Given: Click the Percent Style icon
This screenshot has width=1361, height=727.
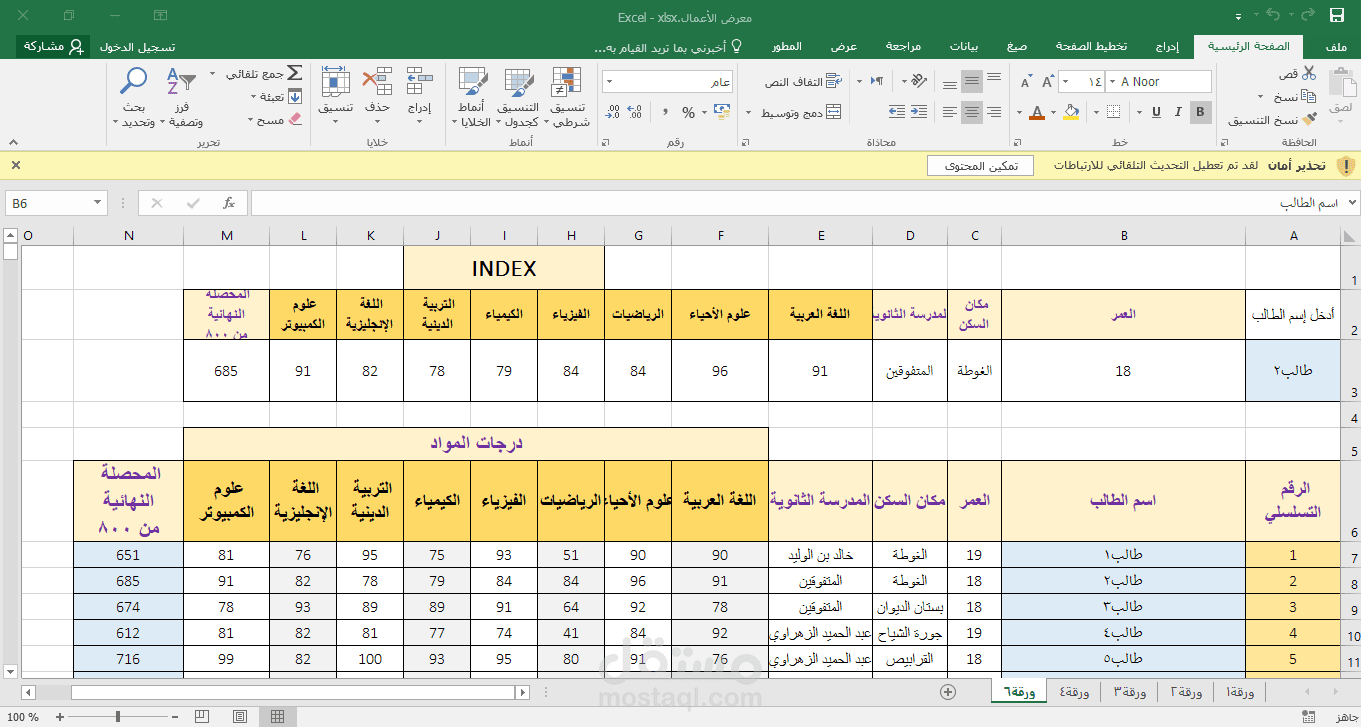Looking at the screenshot, I should pyautogui.click(x=688, y=112).
